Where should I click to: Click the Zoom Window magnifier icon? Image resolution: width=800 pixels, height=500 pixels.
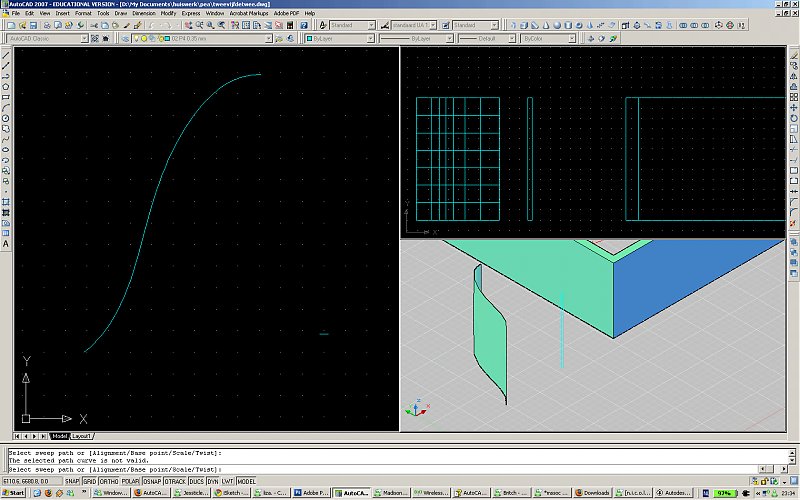[210, 25]
